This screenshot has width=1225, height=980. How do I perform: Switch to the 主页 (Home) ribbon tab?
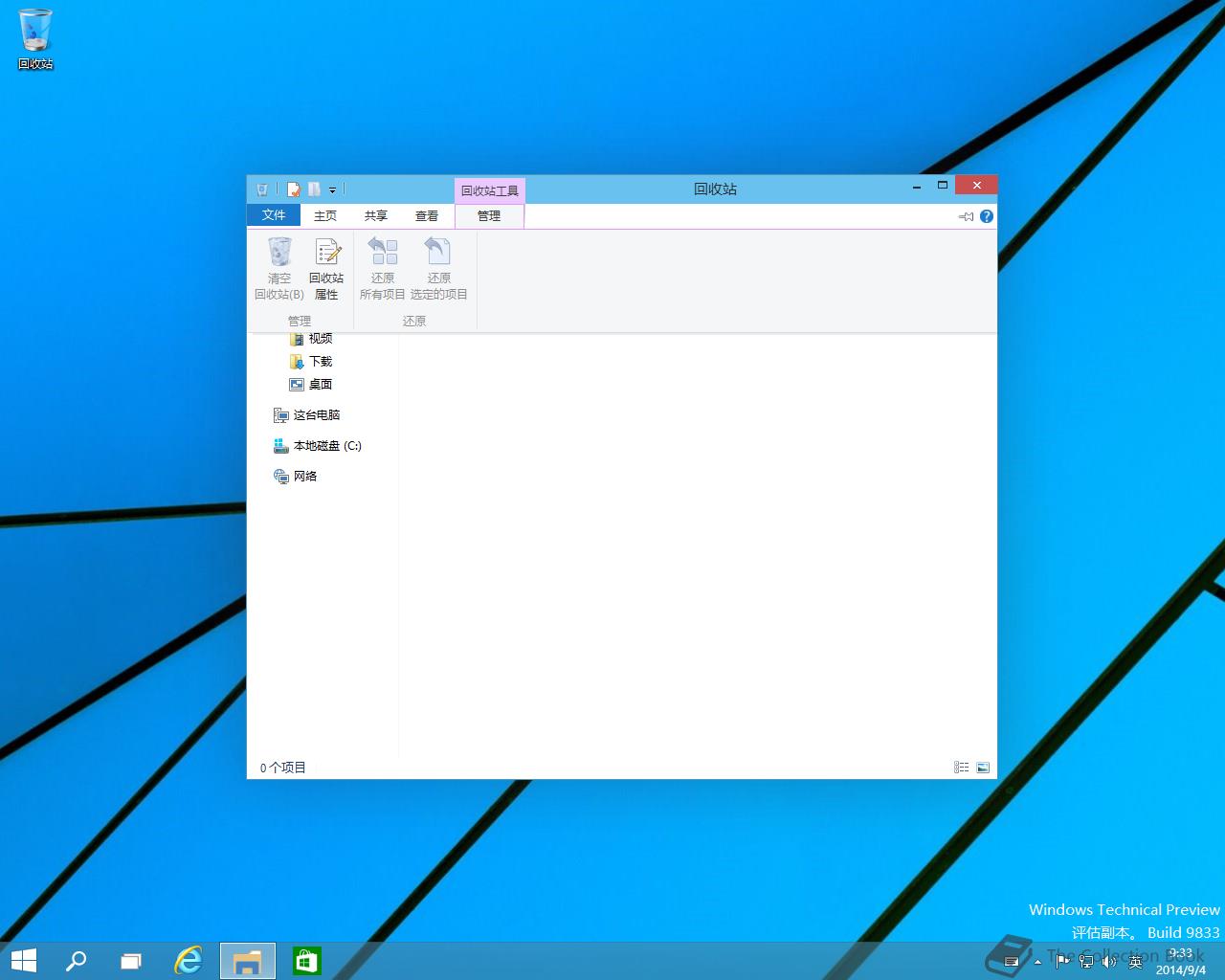point(325,216)
